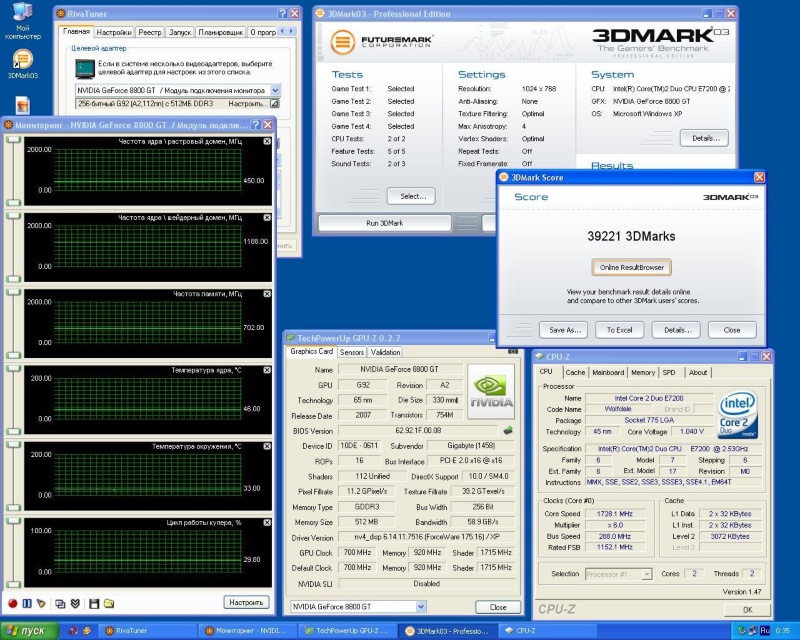The height and width of the screenshot is (640, 800).
Task: Click the yellow folder icon in monitoring toolbar
Action: (x=109, y=604)
